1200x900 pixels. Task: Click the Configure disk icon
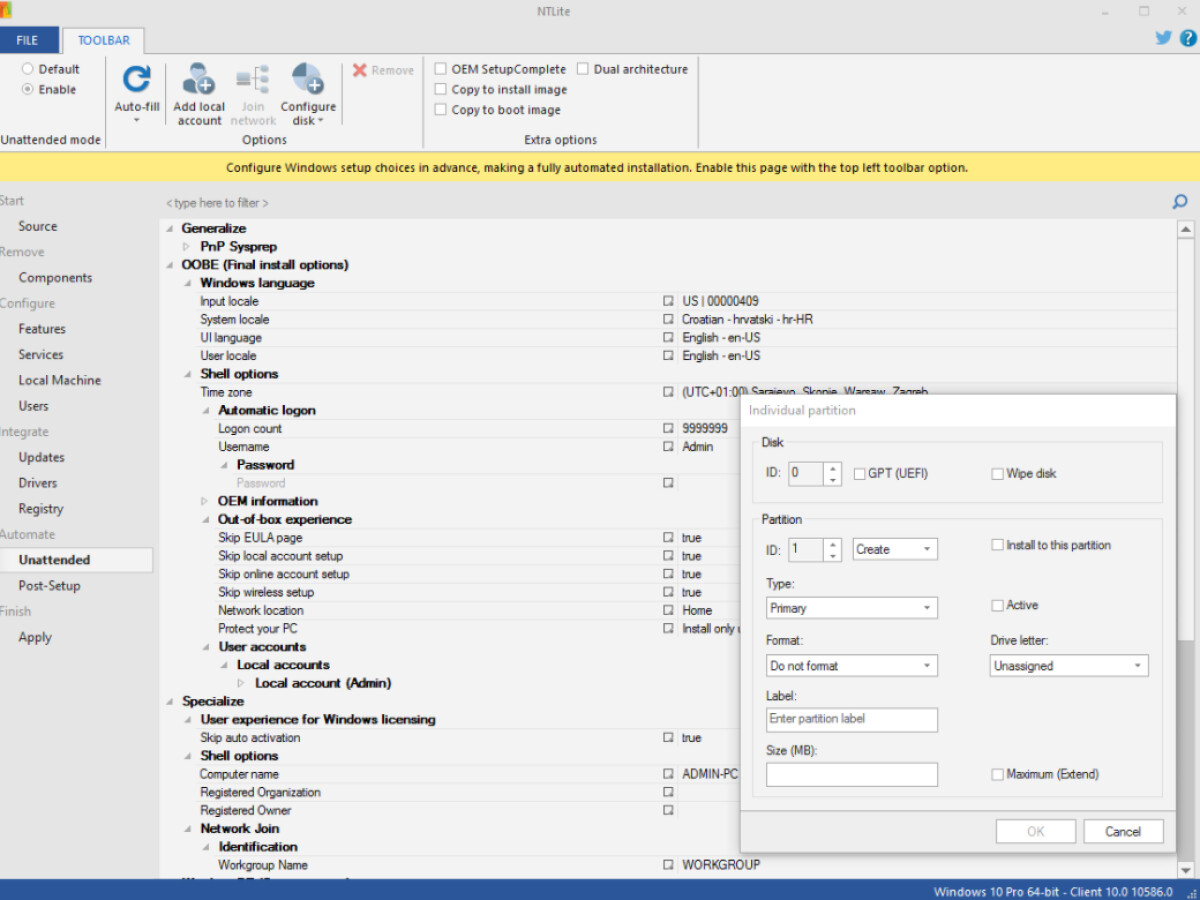point(307,79)
